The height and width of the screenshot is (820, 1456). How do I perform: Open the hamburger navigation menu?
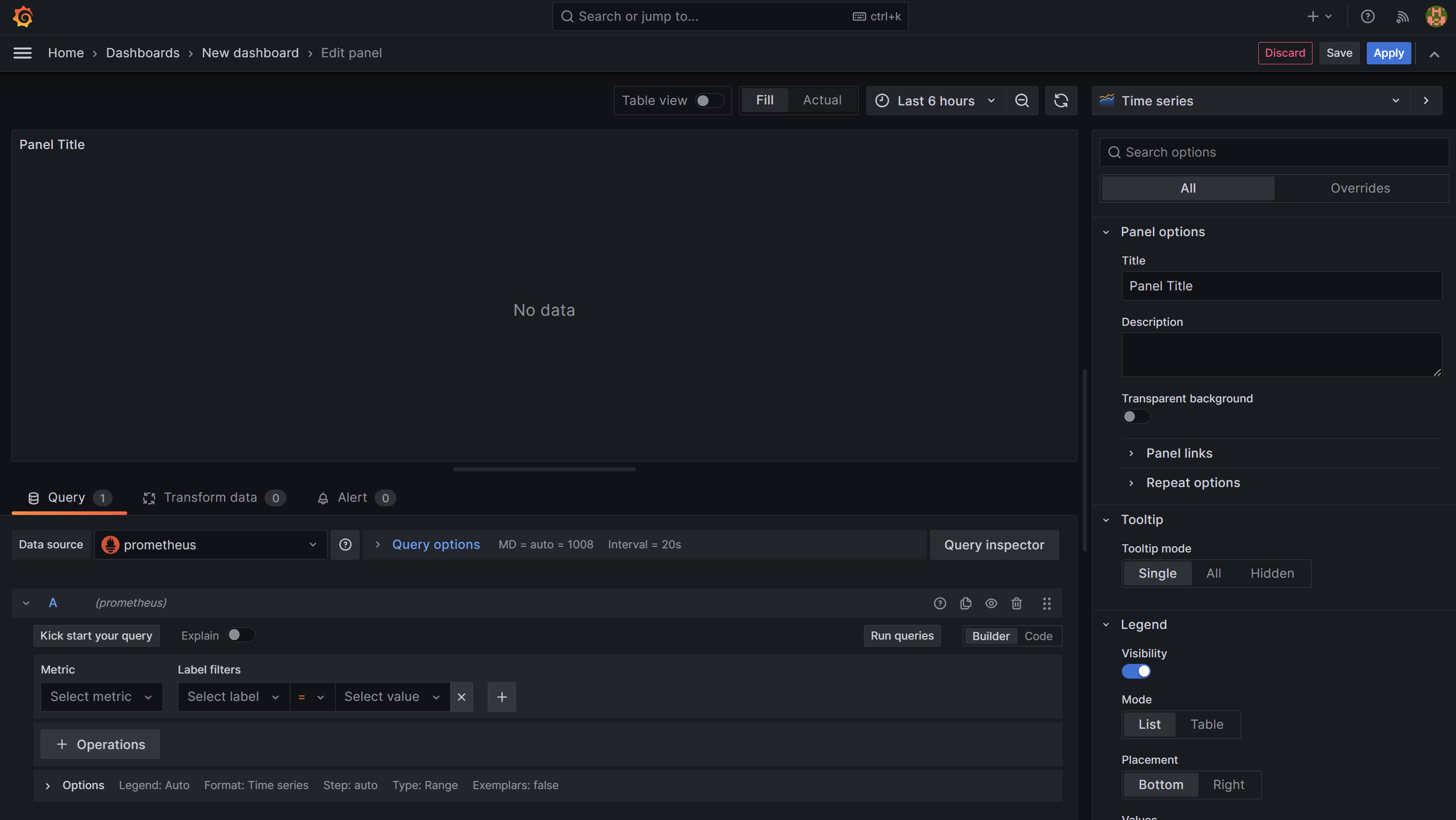(23, 53)
